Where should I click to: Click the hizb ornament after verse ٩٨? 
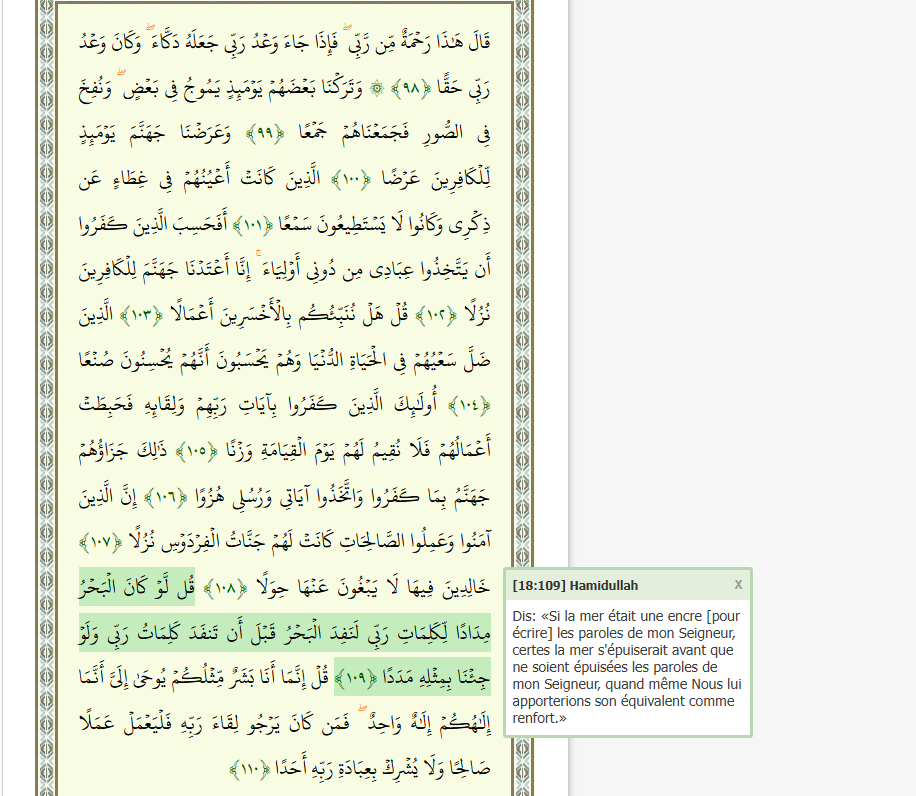[377, 89]
